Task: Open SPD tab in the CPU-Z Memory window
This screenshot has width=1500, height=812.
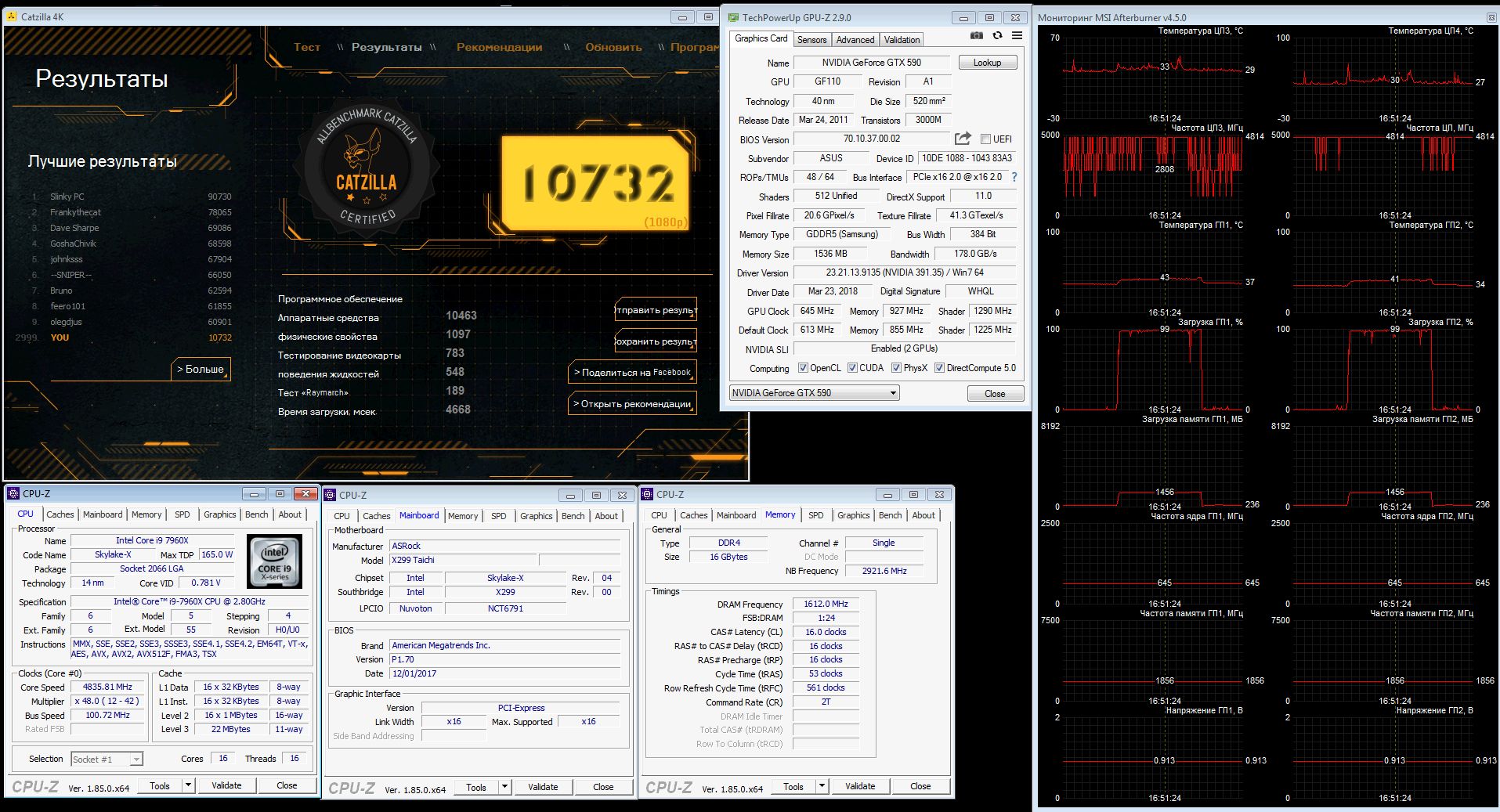Action: (x=815, y=515)
